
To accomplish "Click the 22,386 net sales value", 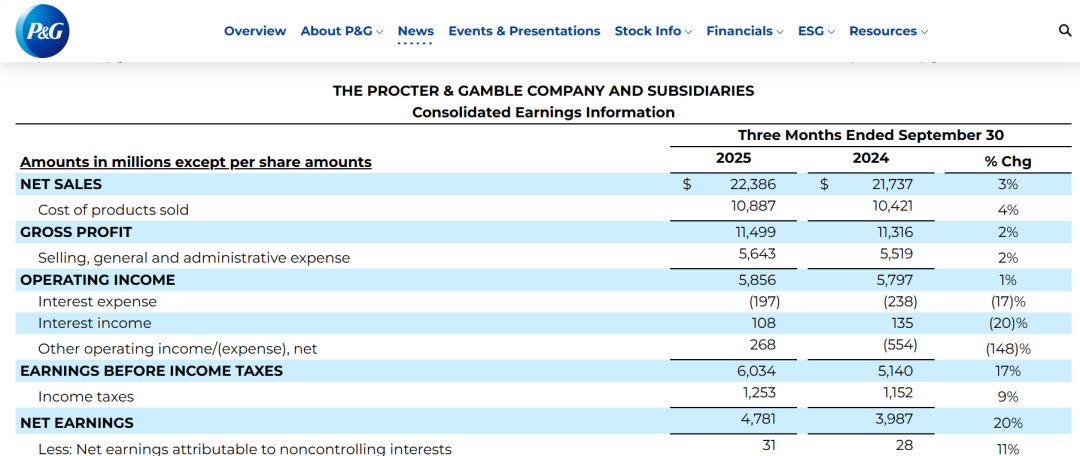I will [747, 184].
